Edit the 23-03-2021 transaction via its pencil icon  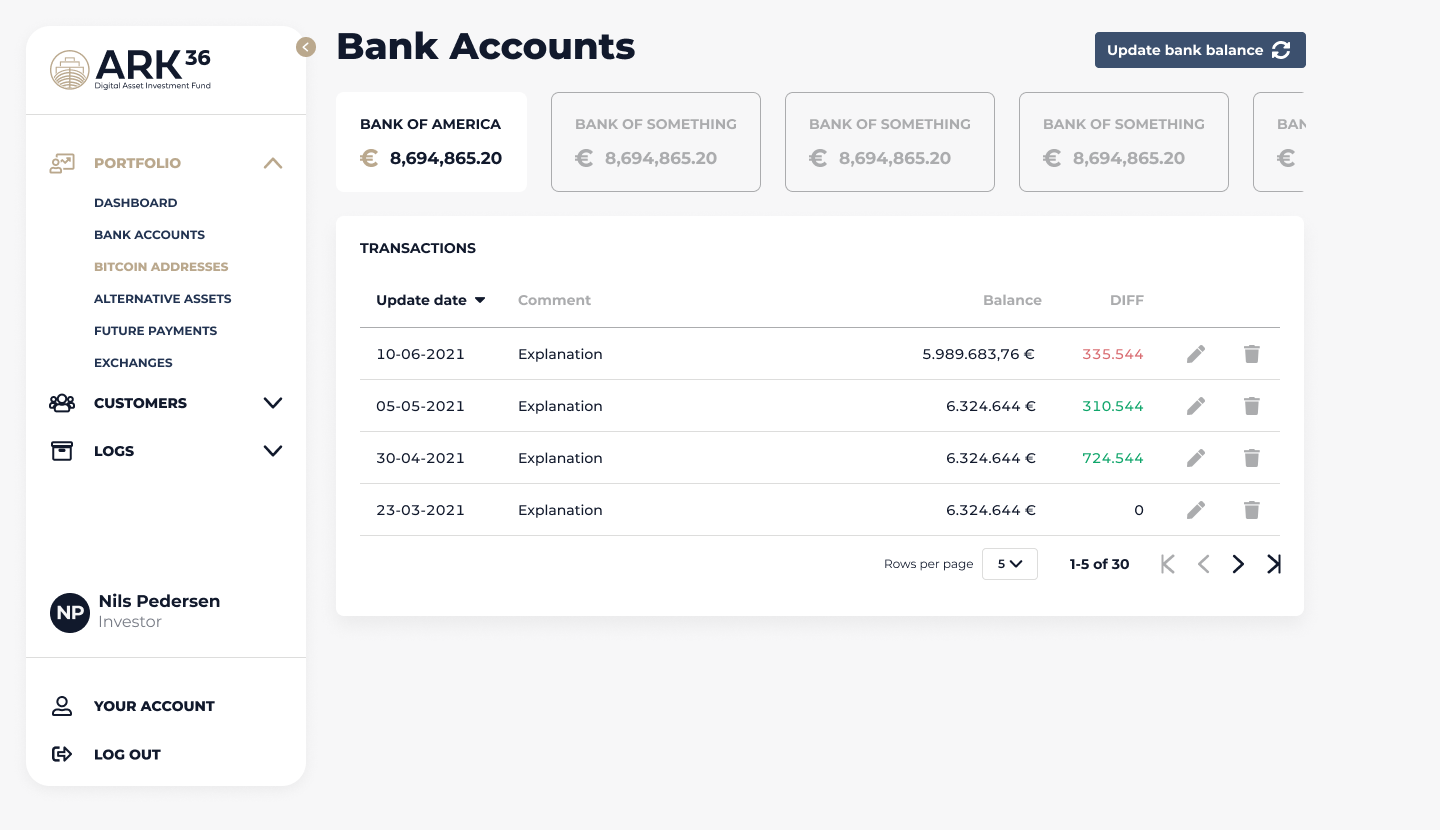(x=1196, y=510)
